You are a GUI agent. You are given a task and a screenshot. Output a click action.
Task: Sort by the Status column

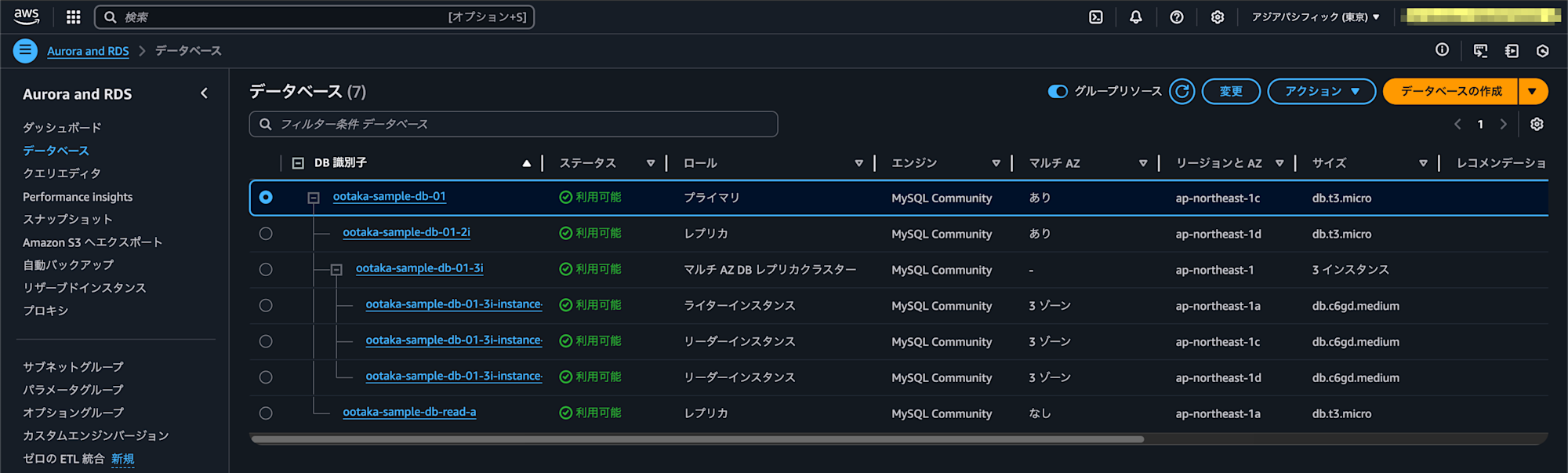click(651, 163)
